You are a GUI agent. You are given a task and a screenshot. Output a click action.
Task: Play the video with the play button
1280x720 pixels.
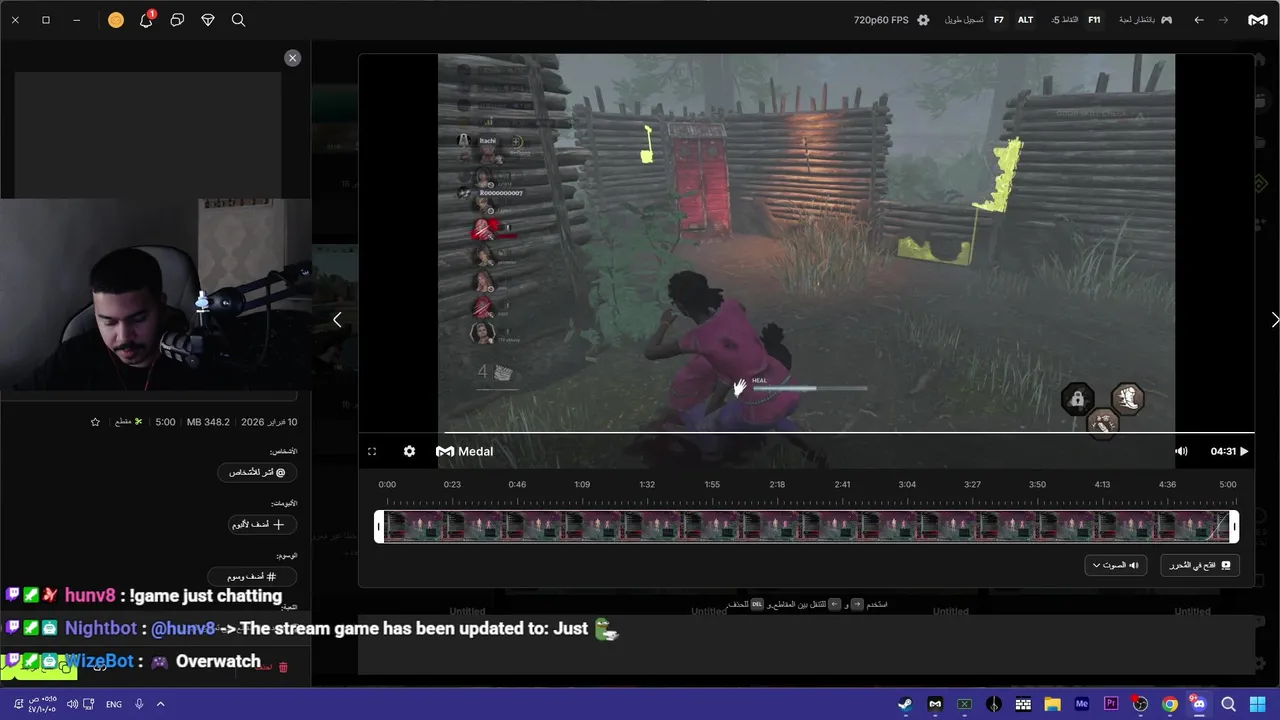(1244, 451)
